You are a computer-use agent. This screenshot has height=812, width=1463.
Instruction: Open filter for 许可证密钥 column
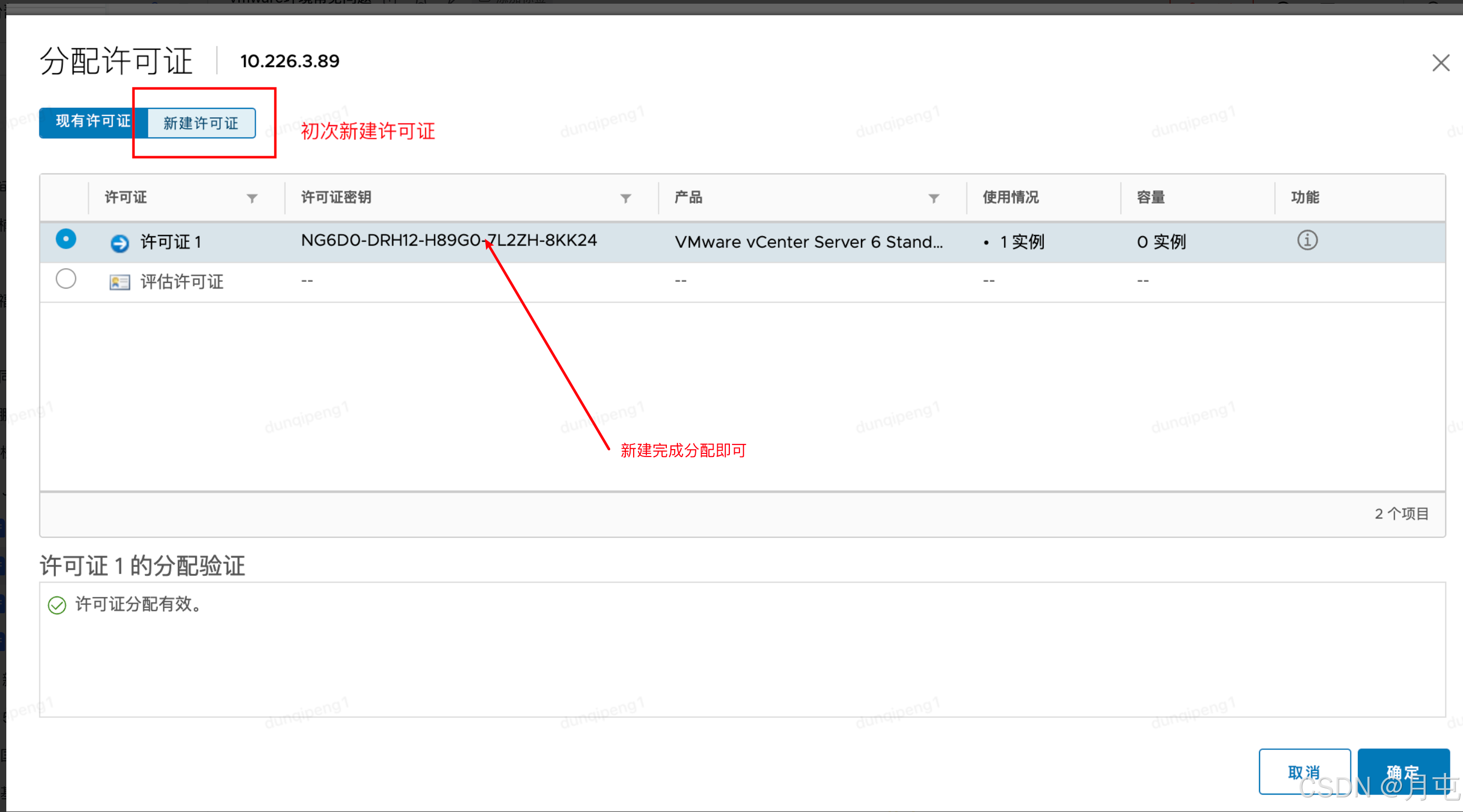pos(625,198)
